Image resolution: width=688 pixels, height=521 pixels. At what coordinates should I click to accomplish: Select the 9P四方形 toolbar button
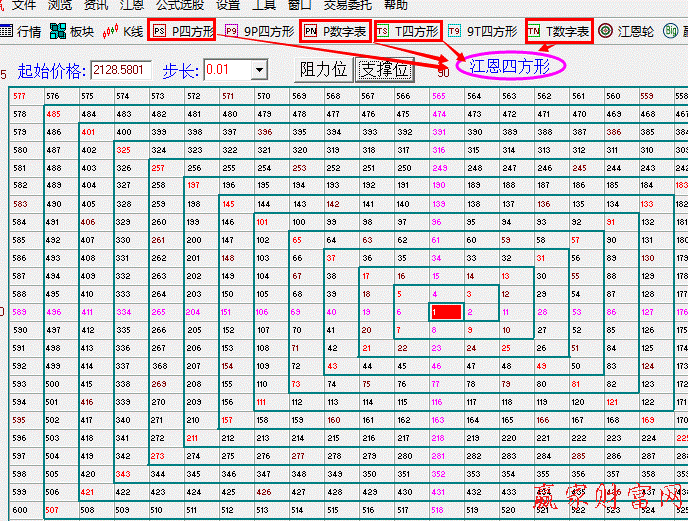[260, 31]
